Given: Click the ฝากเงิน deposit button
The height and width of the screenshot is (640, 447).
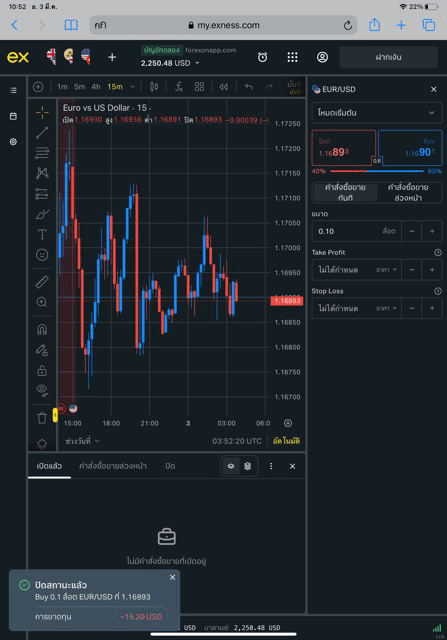Looking at the screenshot, I should coord(388,57).
